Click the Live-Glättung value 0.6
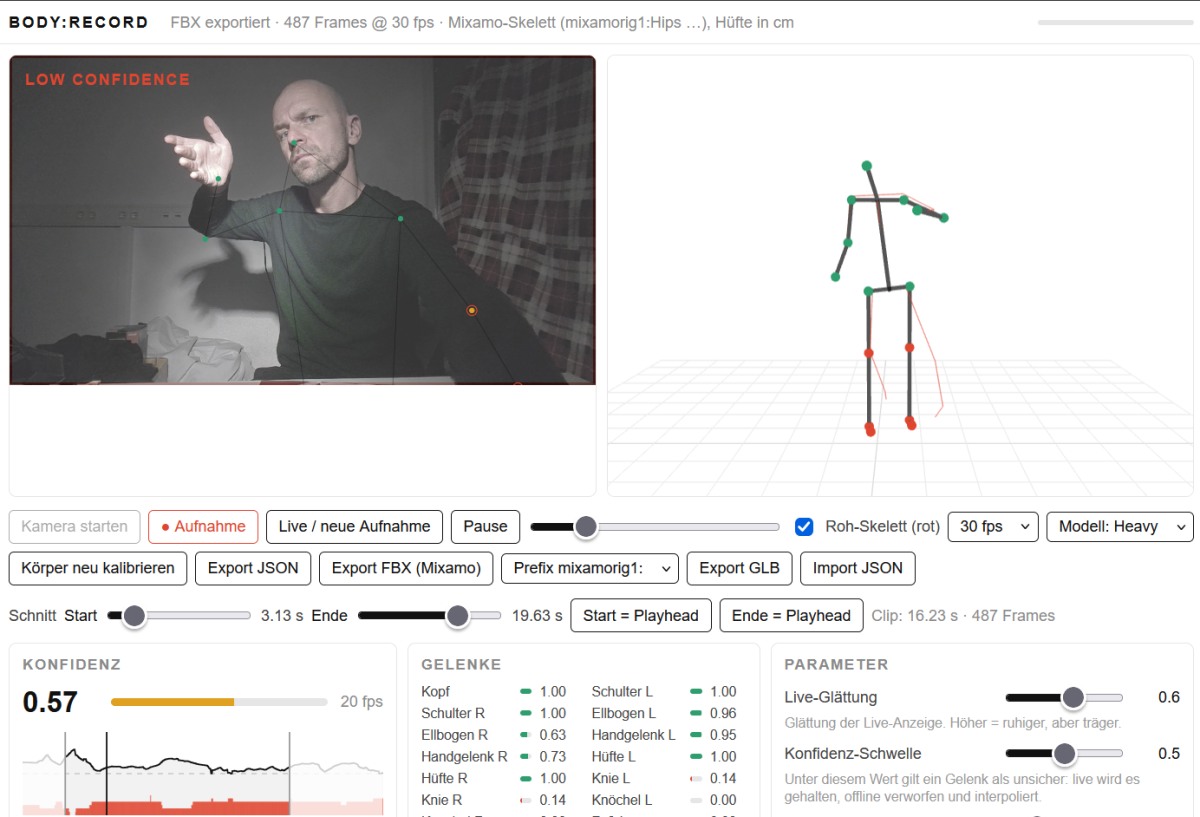Viewport: 1200px width, 817px height. (x=1168, y=698)
